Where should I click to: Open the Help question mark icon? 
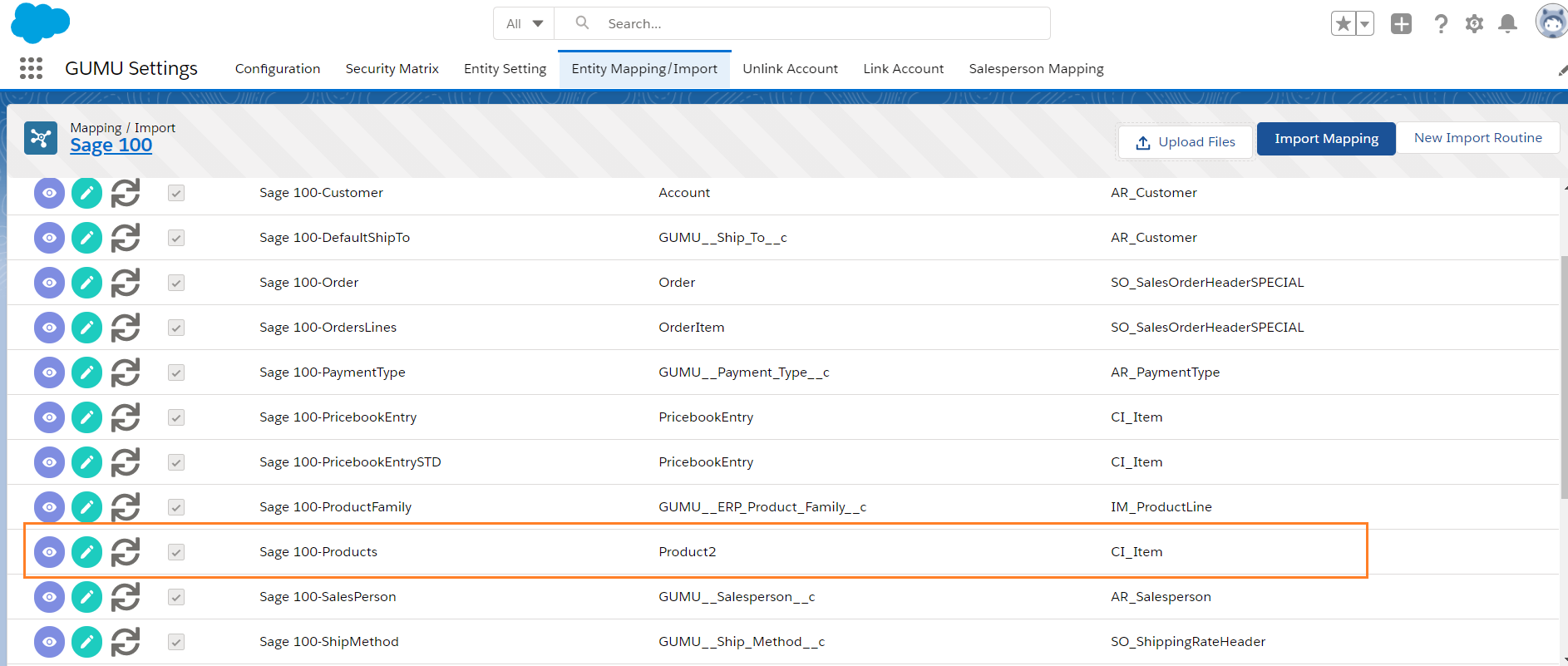(x=1441, y=23)
